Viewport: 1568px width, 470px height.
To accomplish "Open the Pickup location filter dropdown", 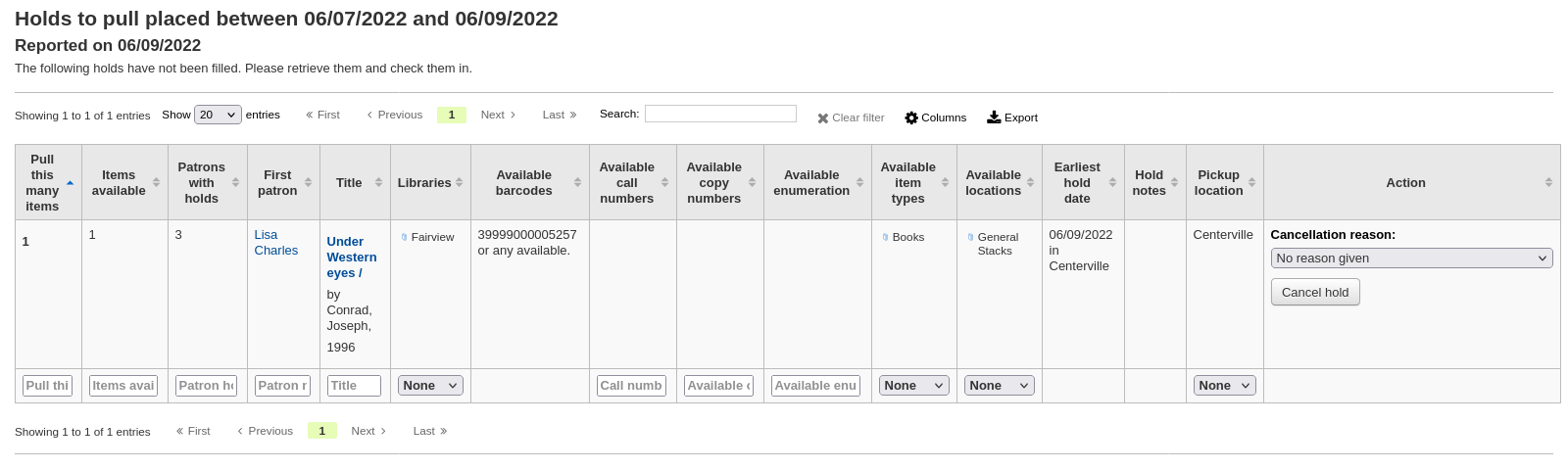I will (x=1224, y=386).
